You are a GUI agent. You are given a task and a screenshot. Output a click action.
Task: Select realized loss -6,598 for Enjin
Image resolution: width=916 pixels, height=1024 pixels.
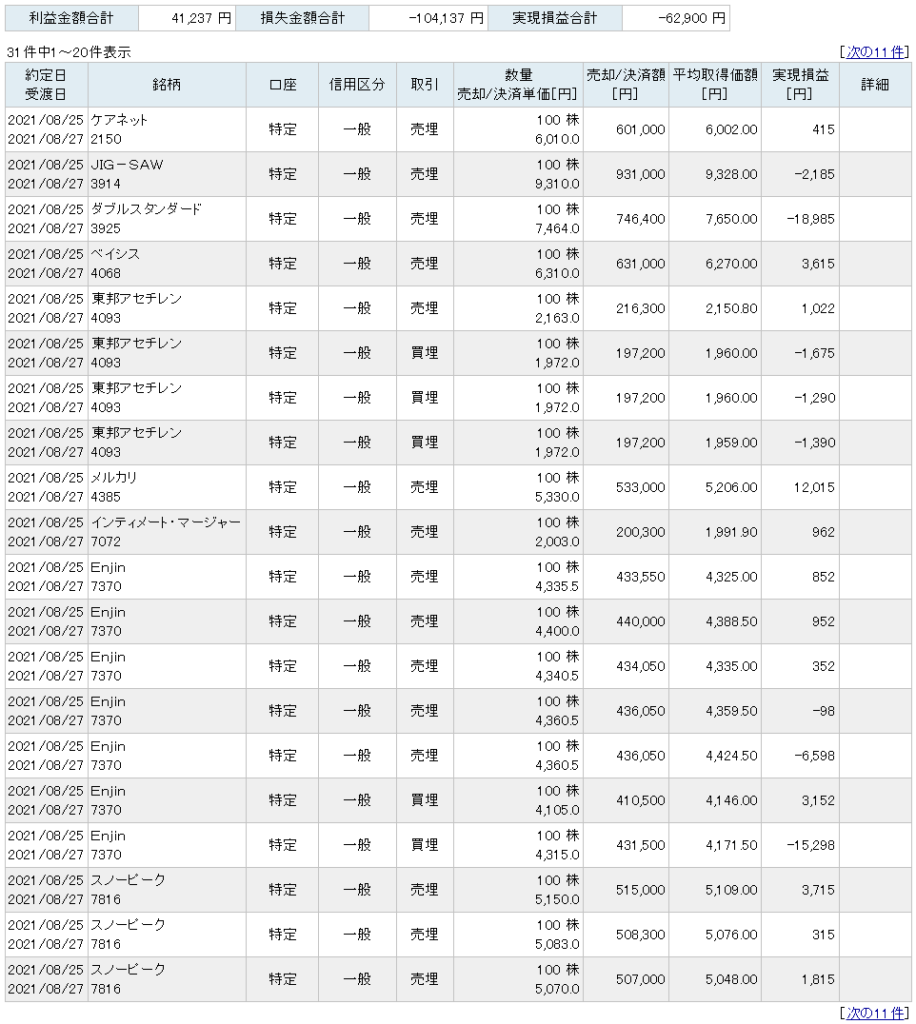click(814, 756)
